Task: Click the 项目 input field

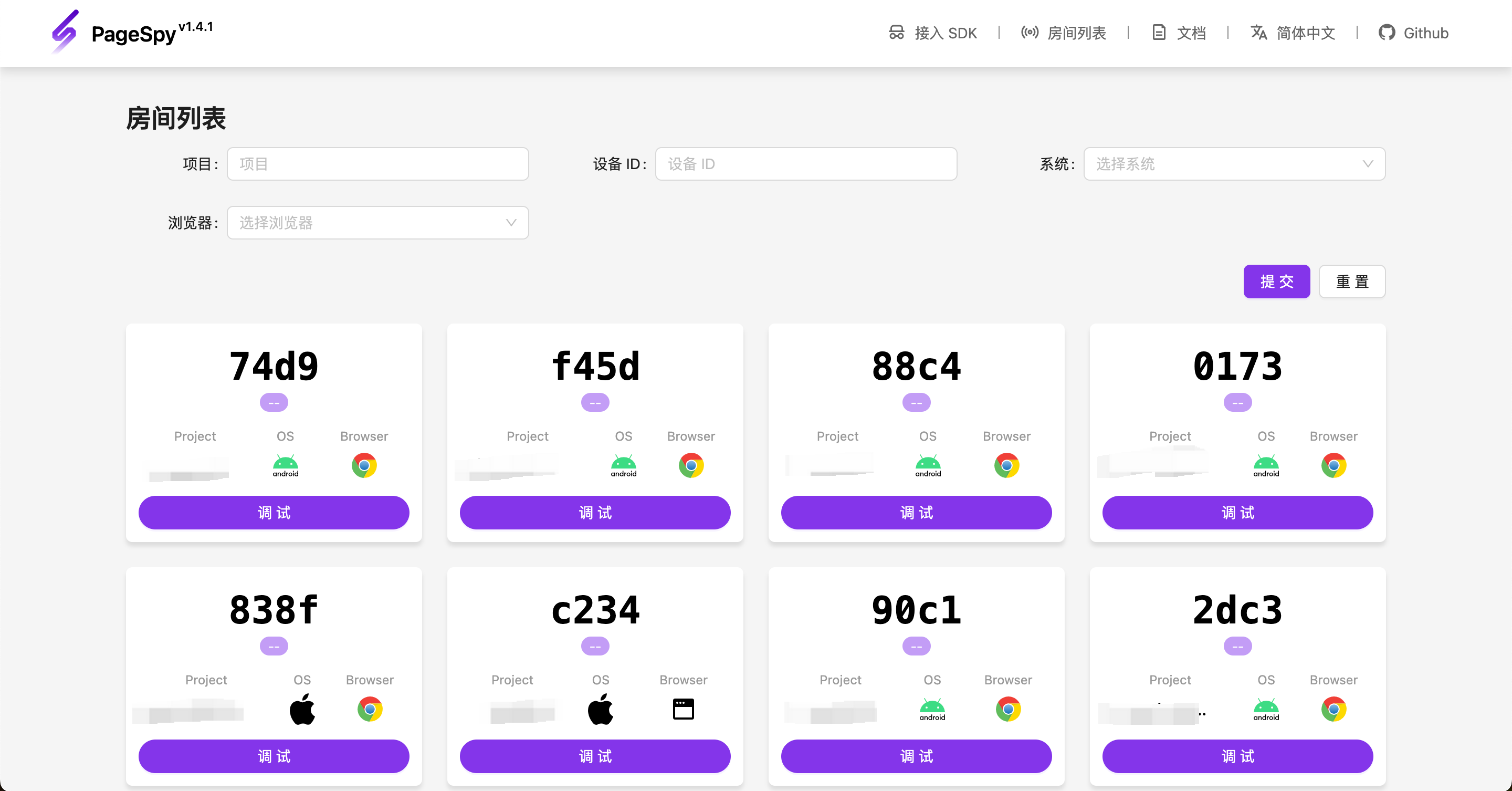Action: pyautogui.click(x=377, y=164)
